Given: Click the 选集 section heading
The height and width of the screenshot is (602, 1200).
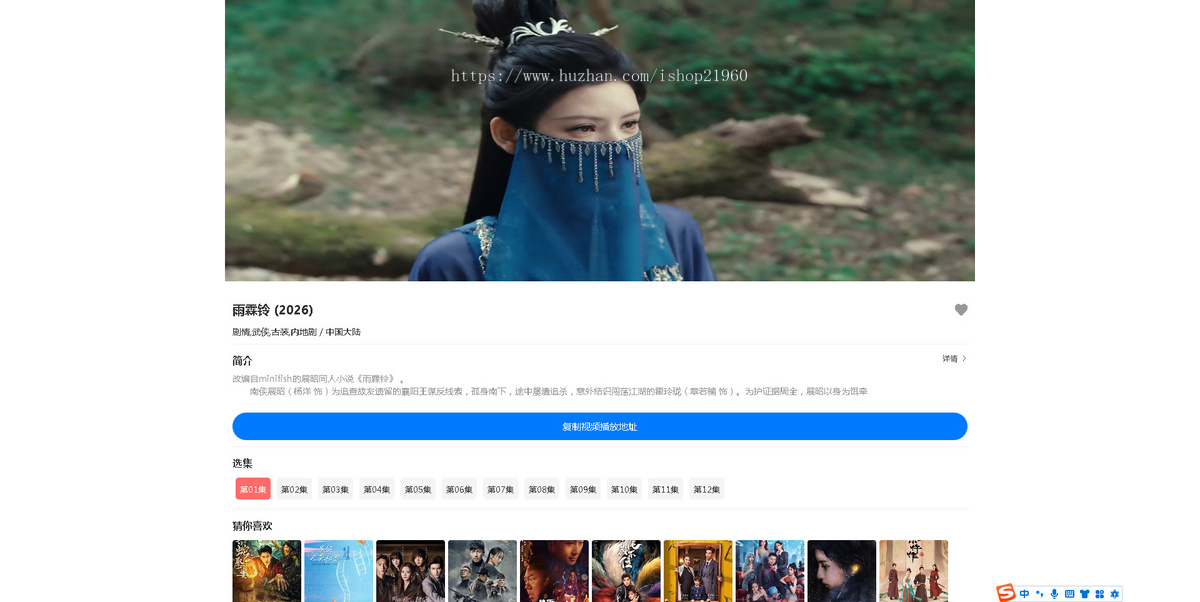Looking at the screenshot, I should (x=242, y=463).
